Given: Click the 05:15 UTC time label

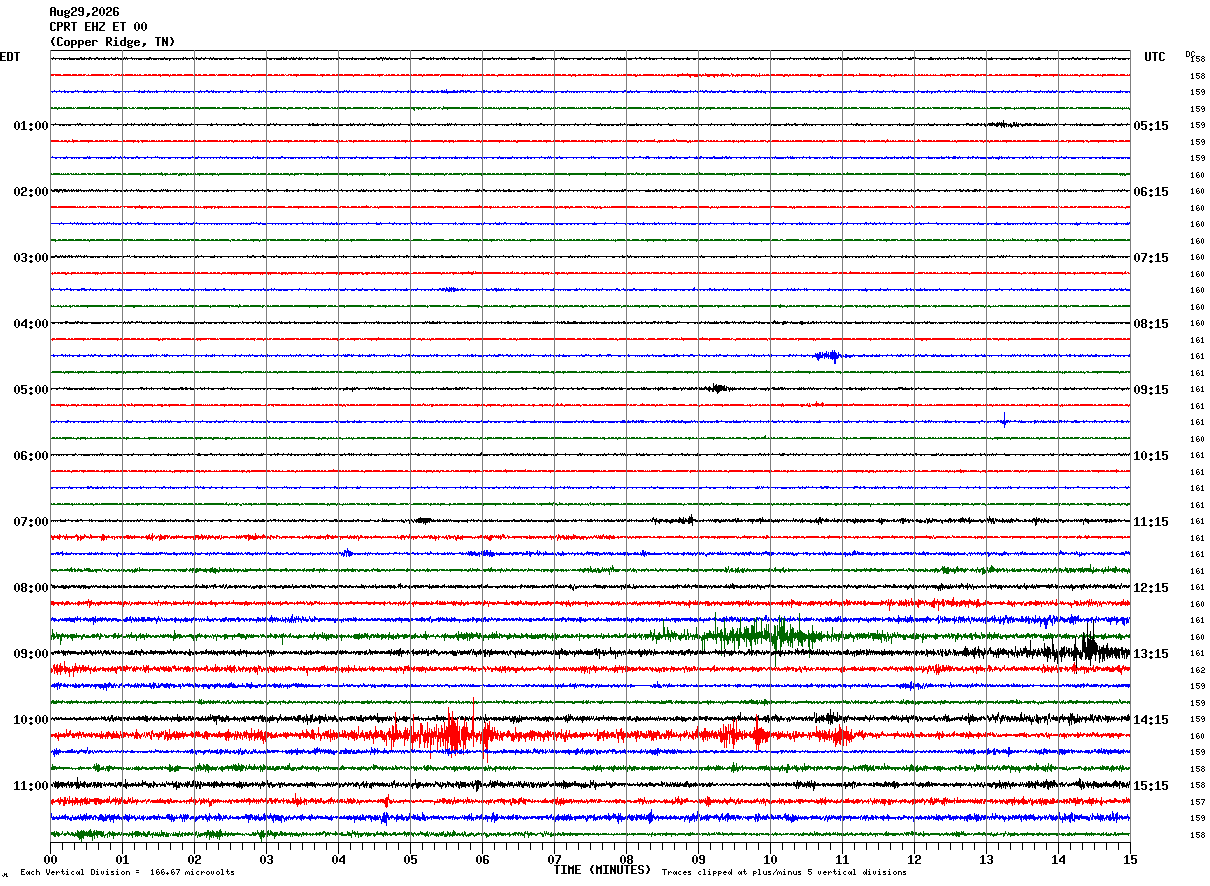Looking at the screenshot, I should 1151,126.
